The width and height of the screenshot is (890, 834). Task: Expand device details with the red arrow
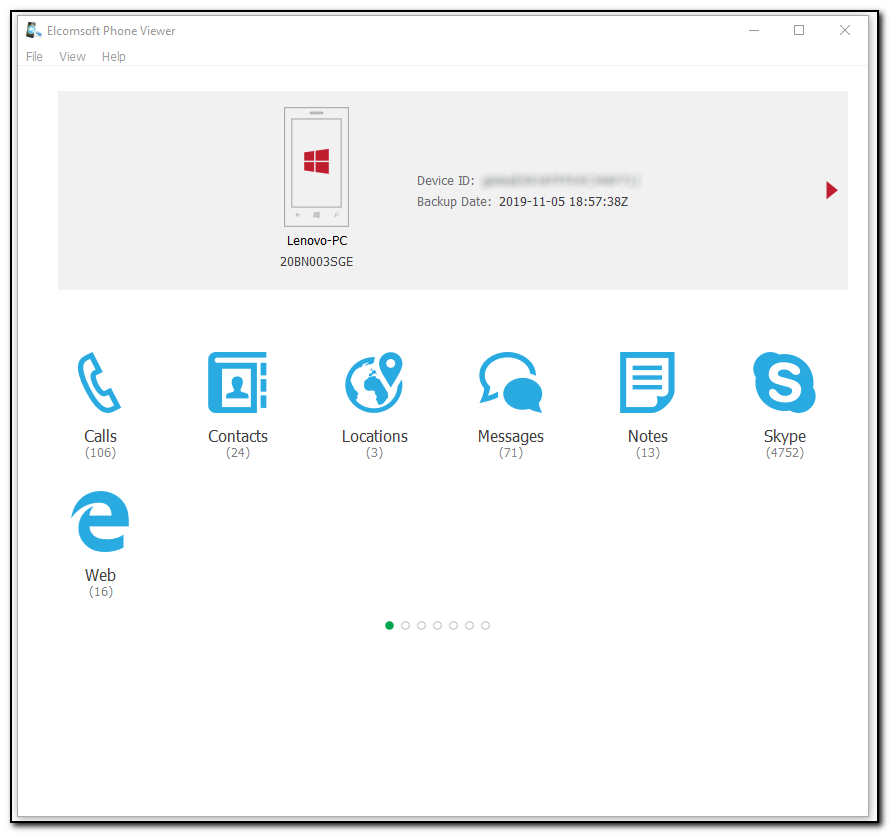coord(831,190)
